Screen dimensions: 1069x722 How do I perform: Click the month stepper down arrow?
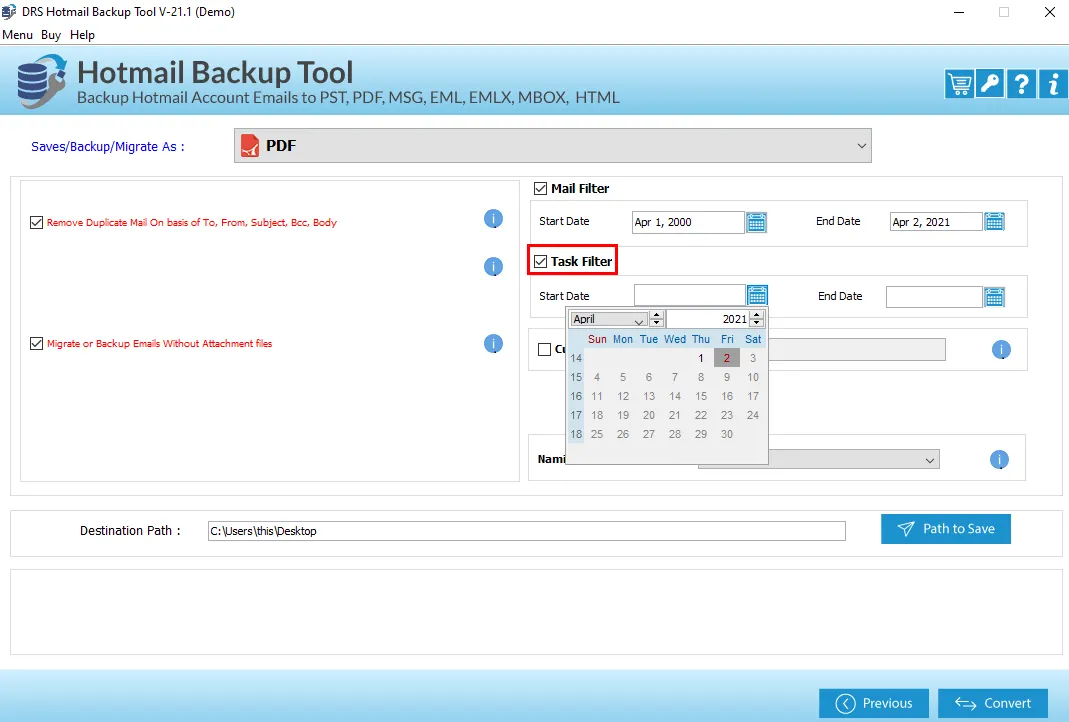[657, 322]
